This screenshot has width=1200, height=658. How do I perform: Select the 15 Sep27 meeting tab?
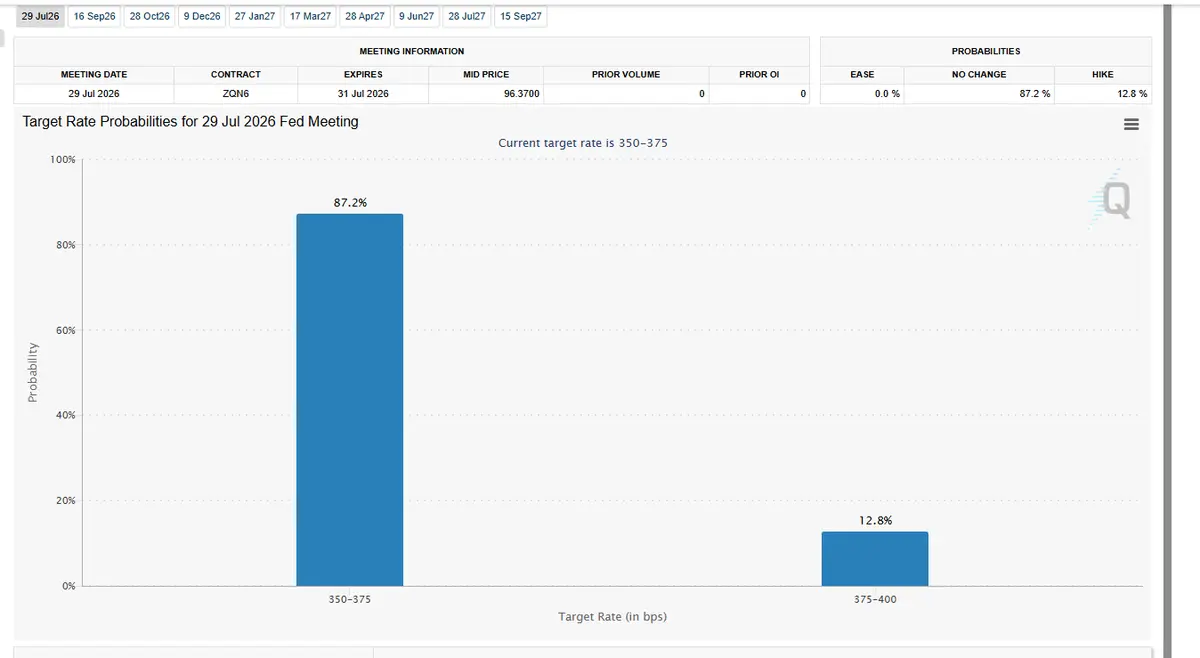521,17
